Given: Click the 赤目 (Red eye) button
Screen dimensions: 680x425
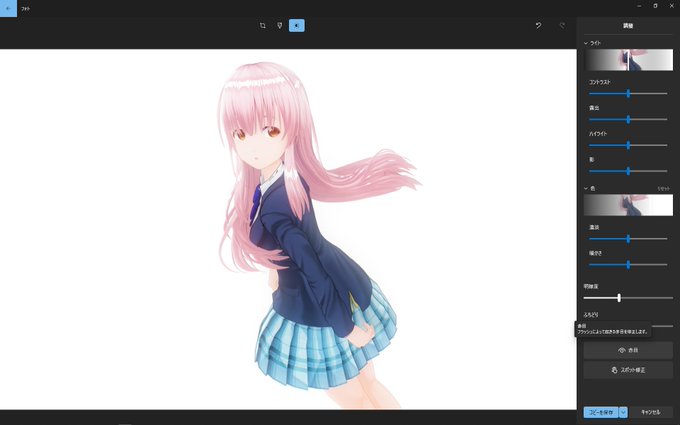Looking at the screenshot, I should pos(628,350).
